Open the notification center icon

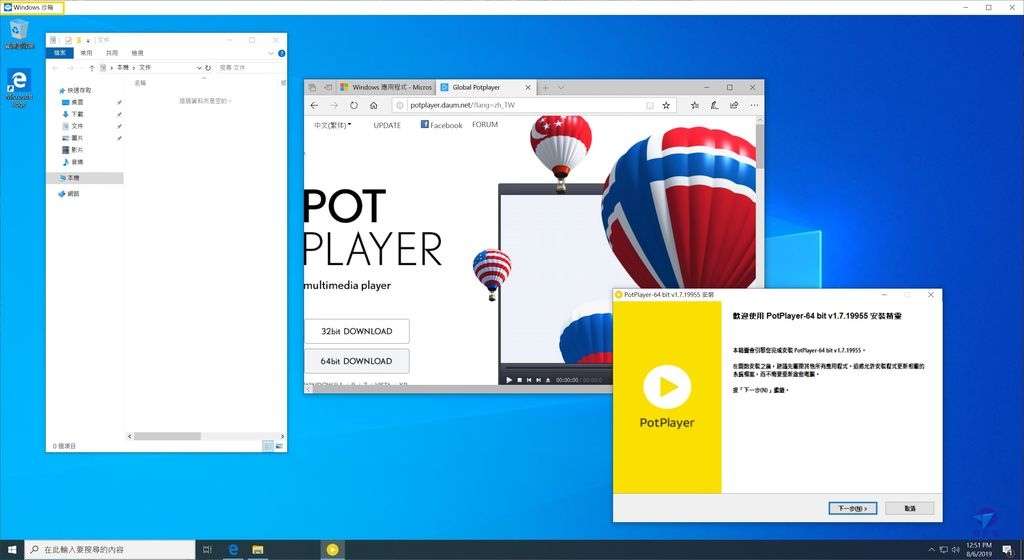[x=1007, y=550]
